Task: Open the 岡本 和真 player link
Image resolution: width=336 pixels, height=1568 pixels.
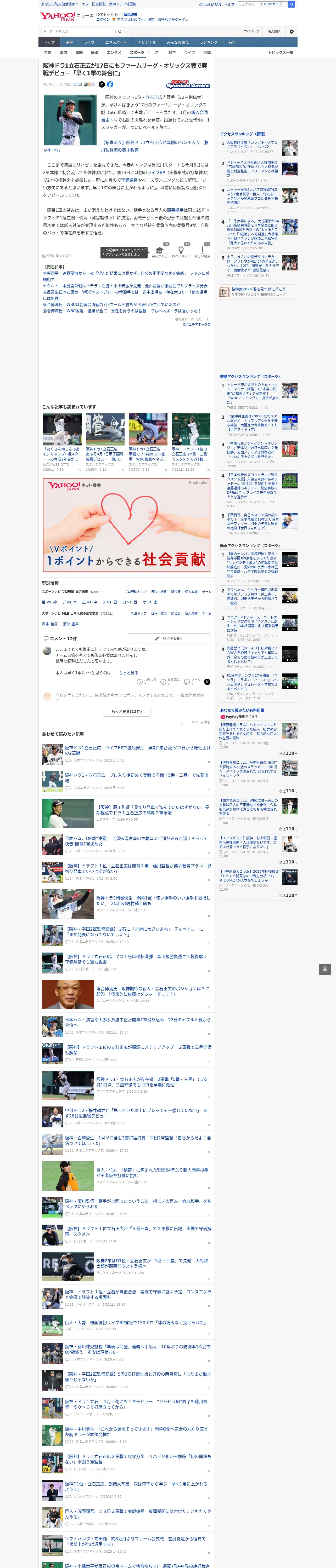Action: point(50,624)
